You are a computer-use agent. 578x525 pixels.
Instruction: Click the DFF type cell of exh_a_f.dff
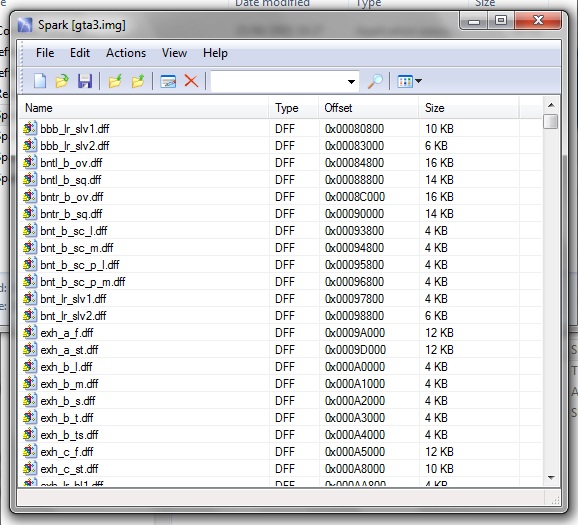[285, 333]
